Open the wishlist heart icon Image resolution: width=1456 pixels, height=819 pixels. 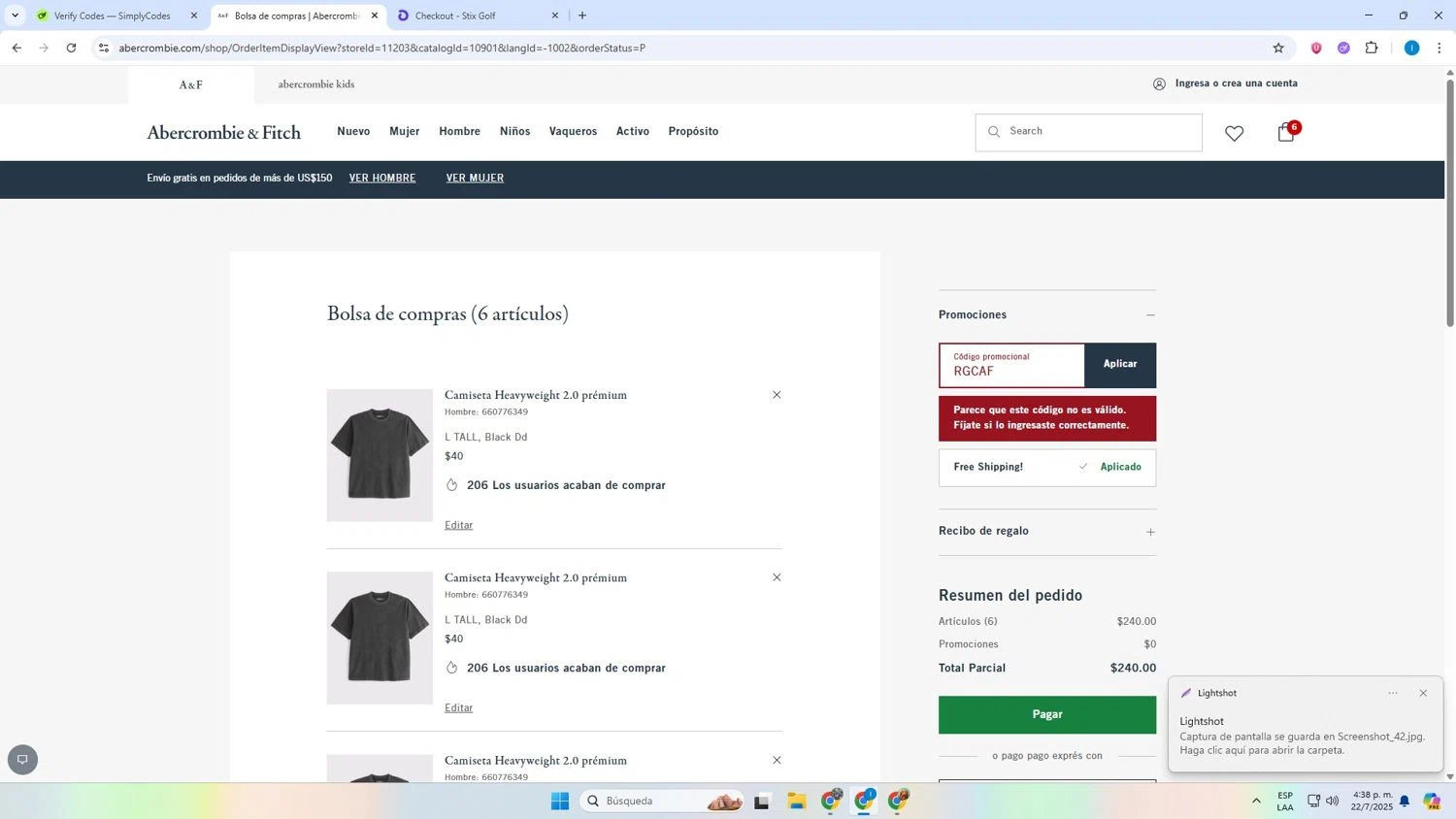pos(1234,133)
